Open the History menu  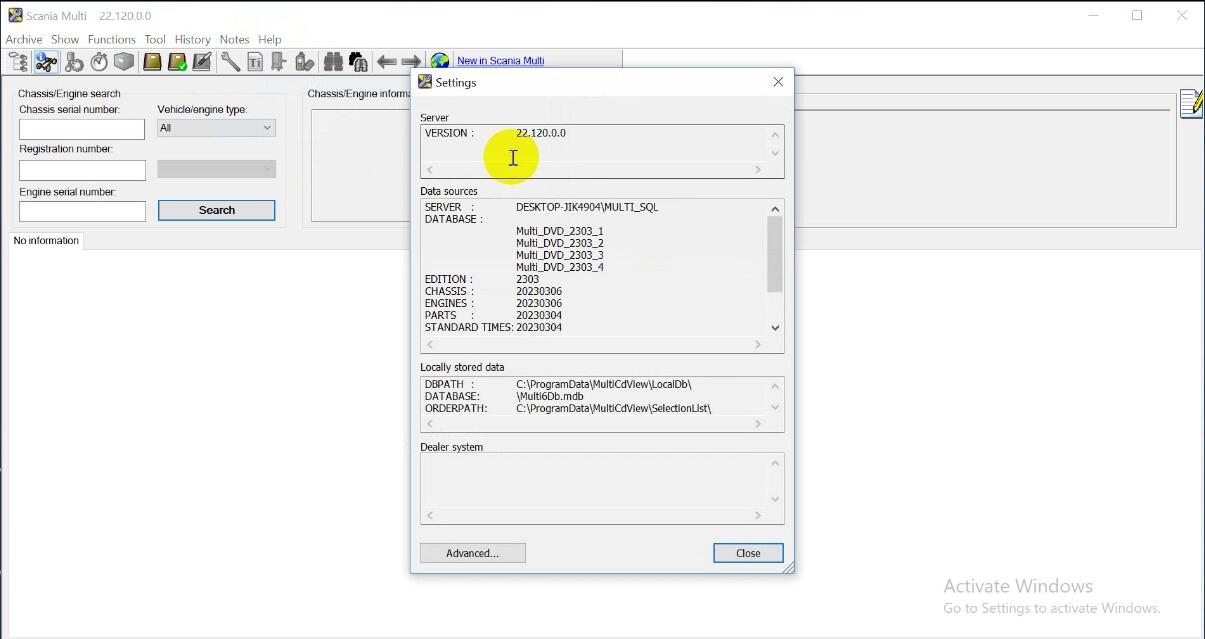[x=192, y=40]
